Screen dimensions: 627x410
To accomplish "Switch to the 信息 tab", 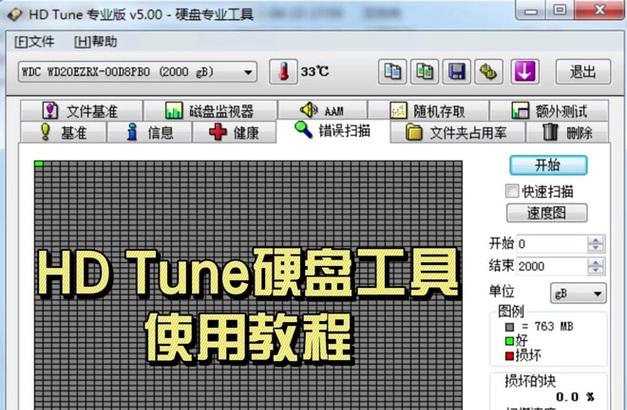I will pyautogui.click(x=150, y=132).
